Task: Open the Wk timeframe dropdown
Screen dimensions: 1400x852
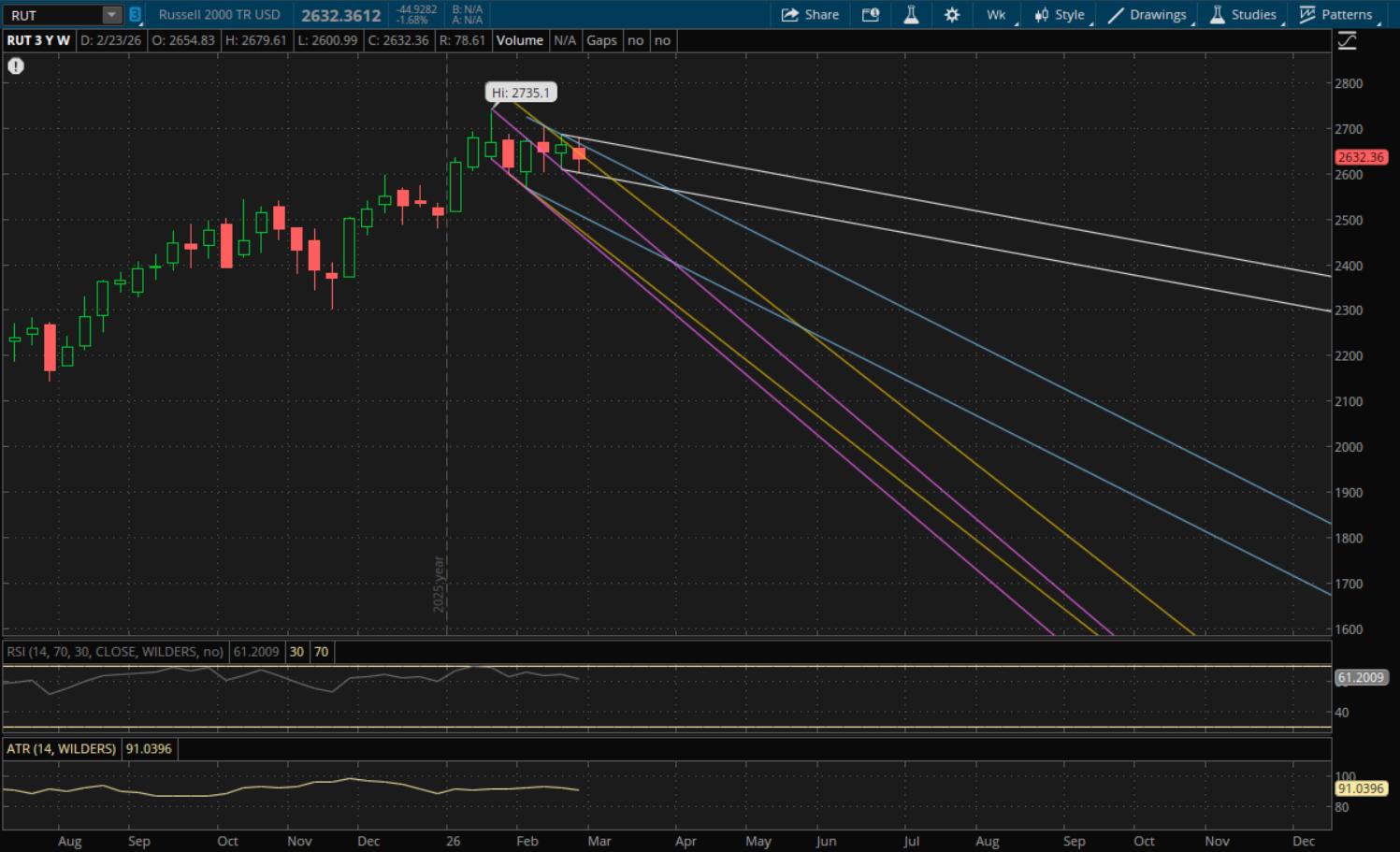Action: 997,15
